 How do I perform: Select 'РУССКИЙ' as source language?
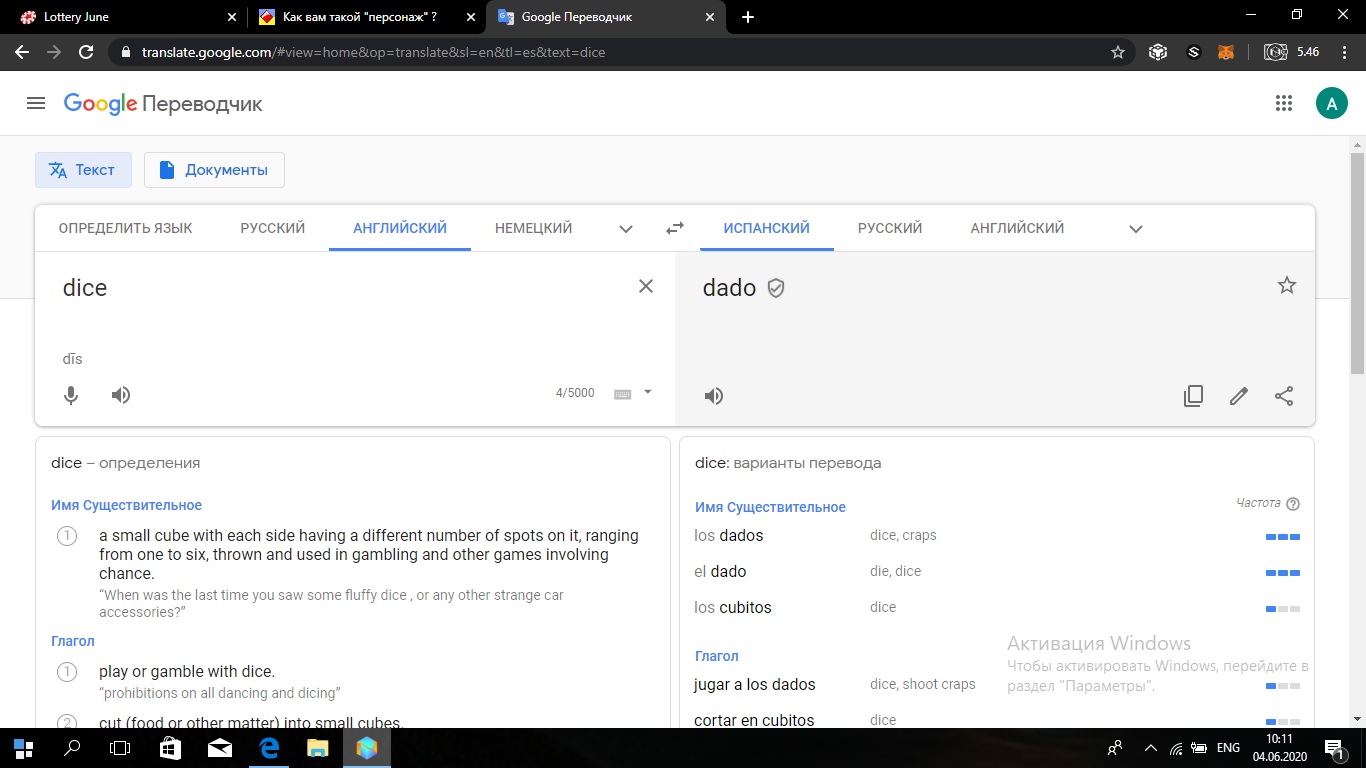[273, 228]
